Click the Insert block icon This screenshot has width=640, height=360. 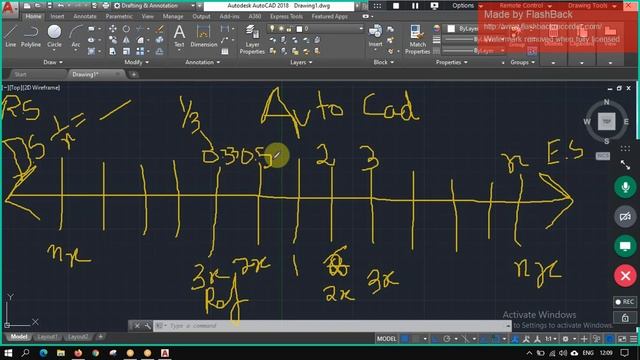click(x=376, y=35)
